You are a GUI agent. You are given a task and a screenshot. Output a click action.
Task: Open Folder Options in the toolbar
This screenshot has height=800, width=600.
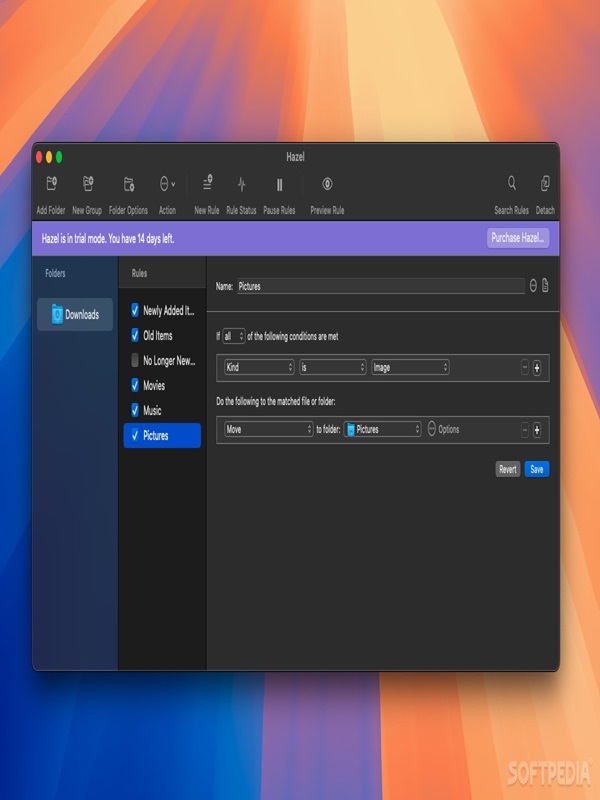129,184
